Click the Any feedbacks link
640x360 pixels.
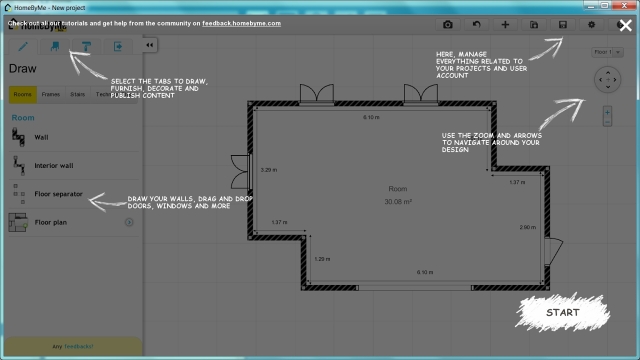(x=78, y=347)
